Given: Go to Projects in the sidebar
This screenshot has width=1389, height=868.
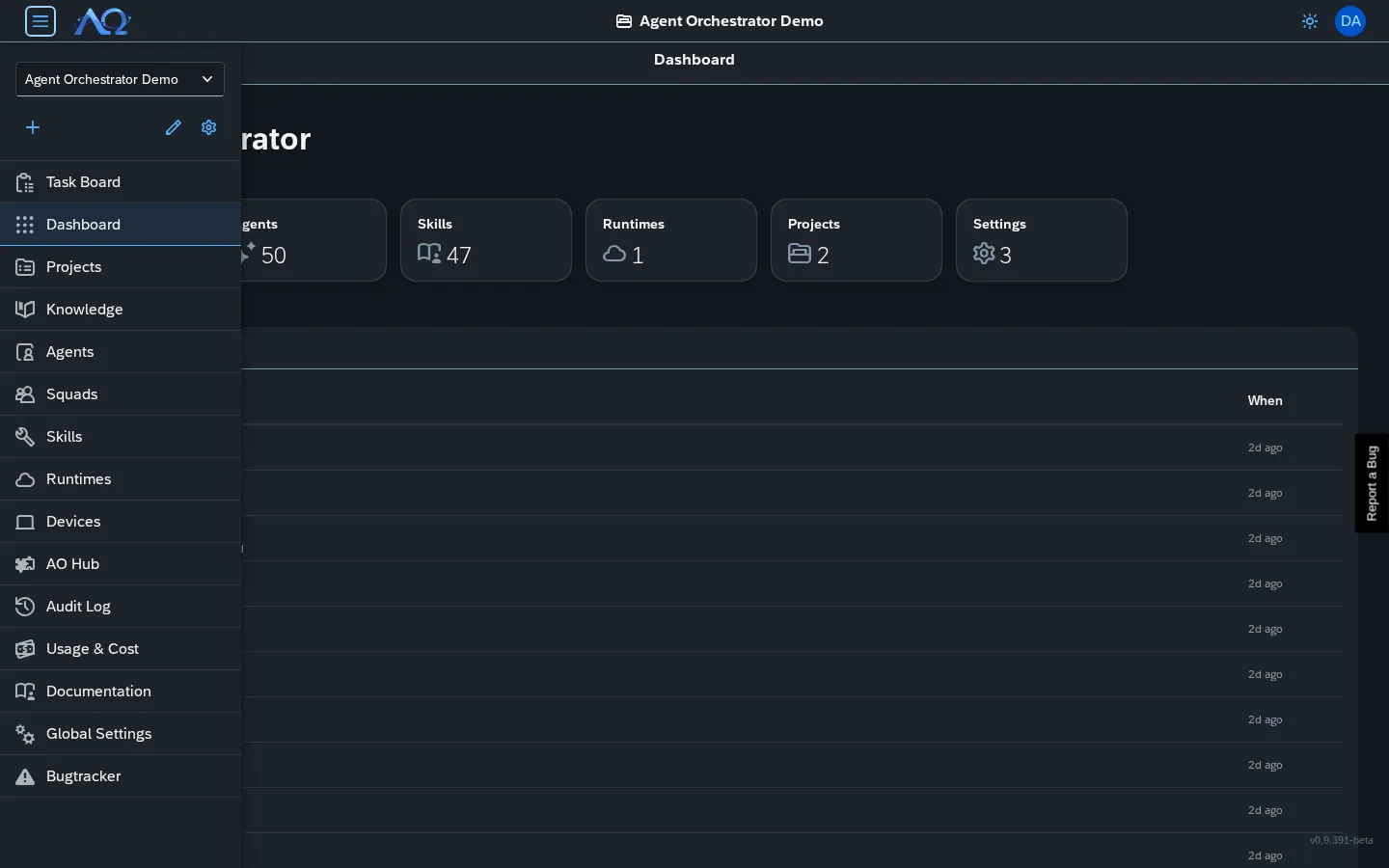Looking at the screenshot, I should (x=121, y=267).
